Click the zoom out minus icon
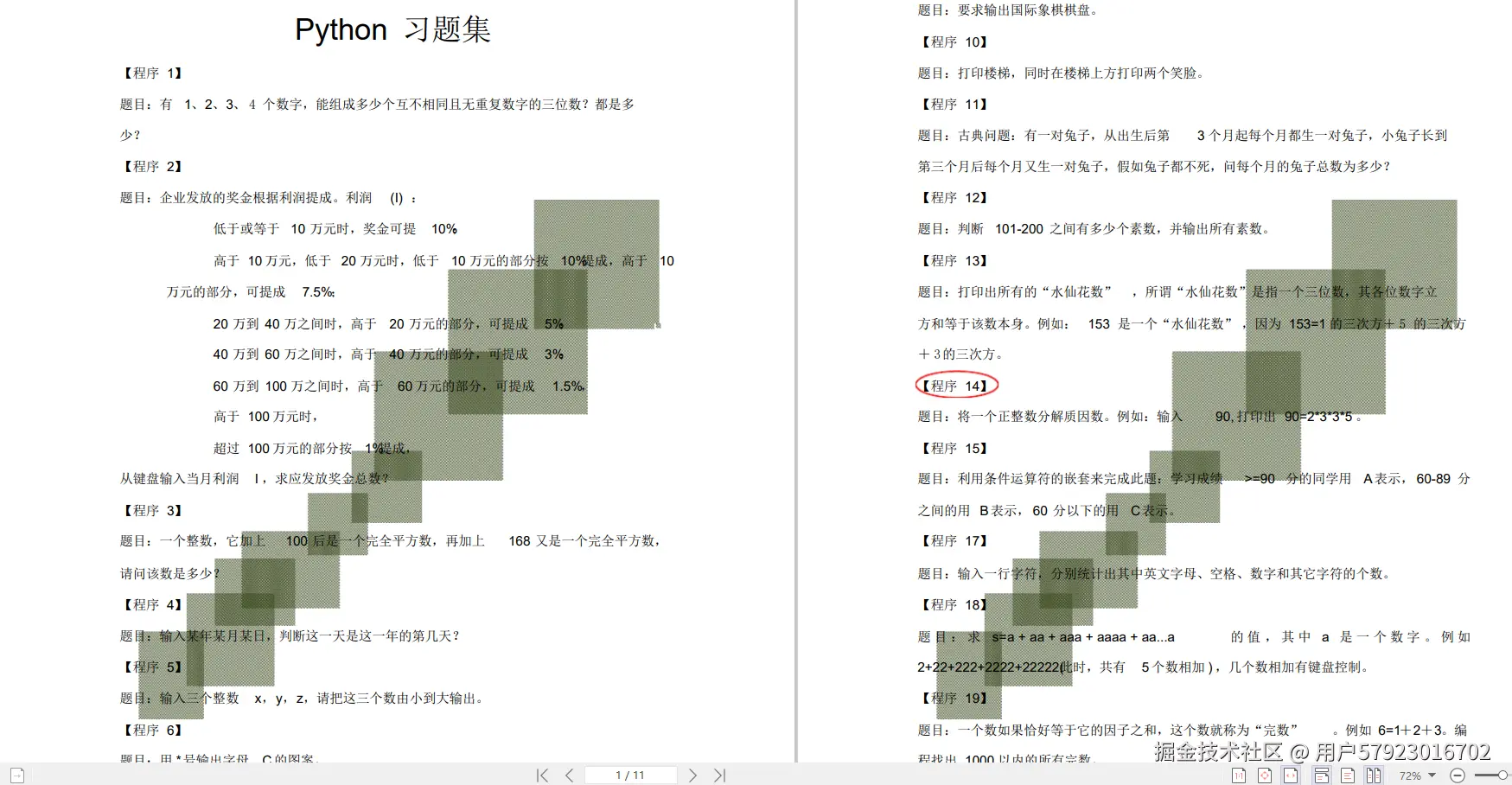This screenshot has height=785, width=1512. (x=1457, y=775)
